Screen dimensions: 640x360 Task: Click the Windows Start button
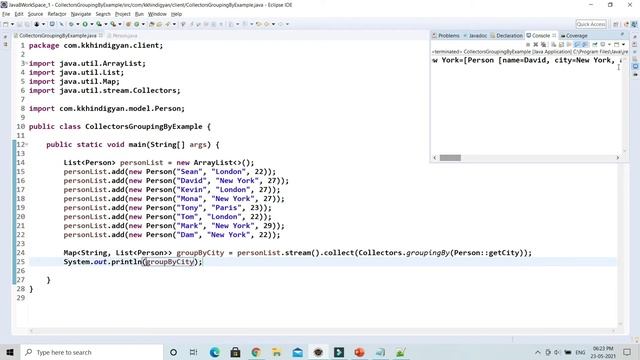coord(10,352)
